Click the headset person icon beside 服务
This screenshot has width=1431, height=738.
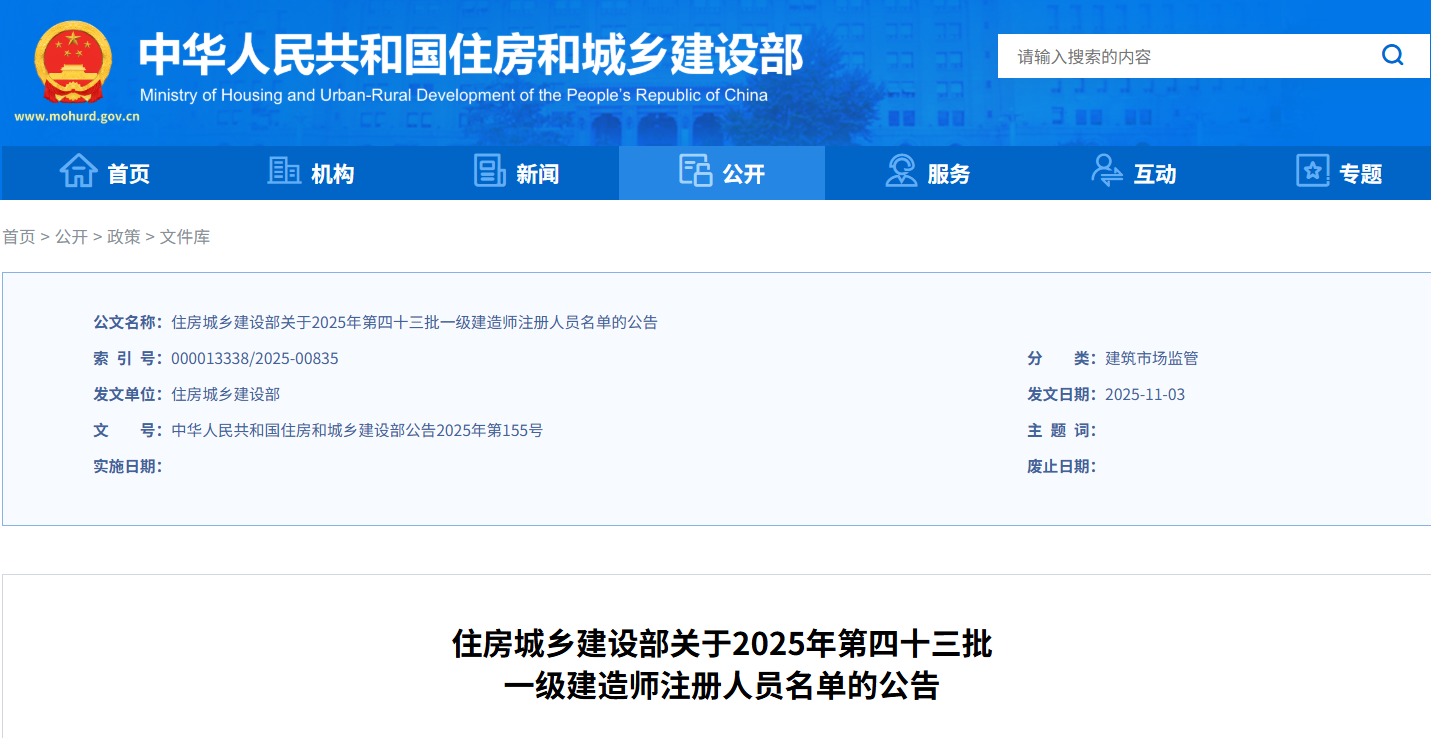(x=901, y=171)
